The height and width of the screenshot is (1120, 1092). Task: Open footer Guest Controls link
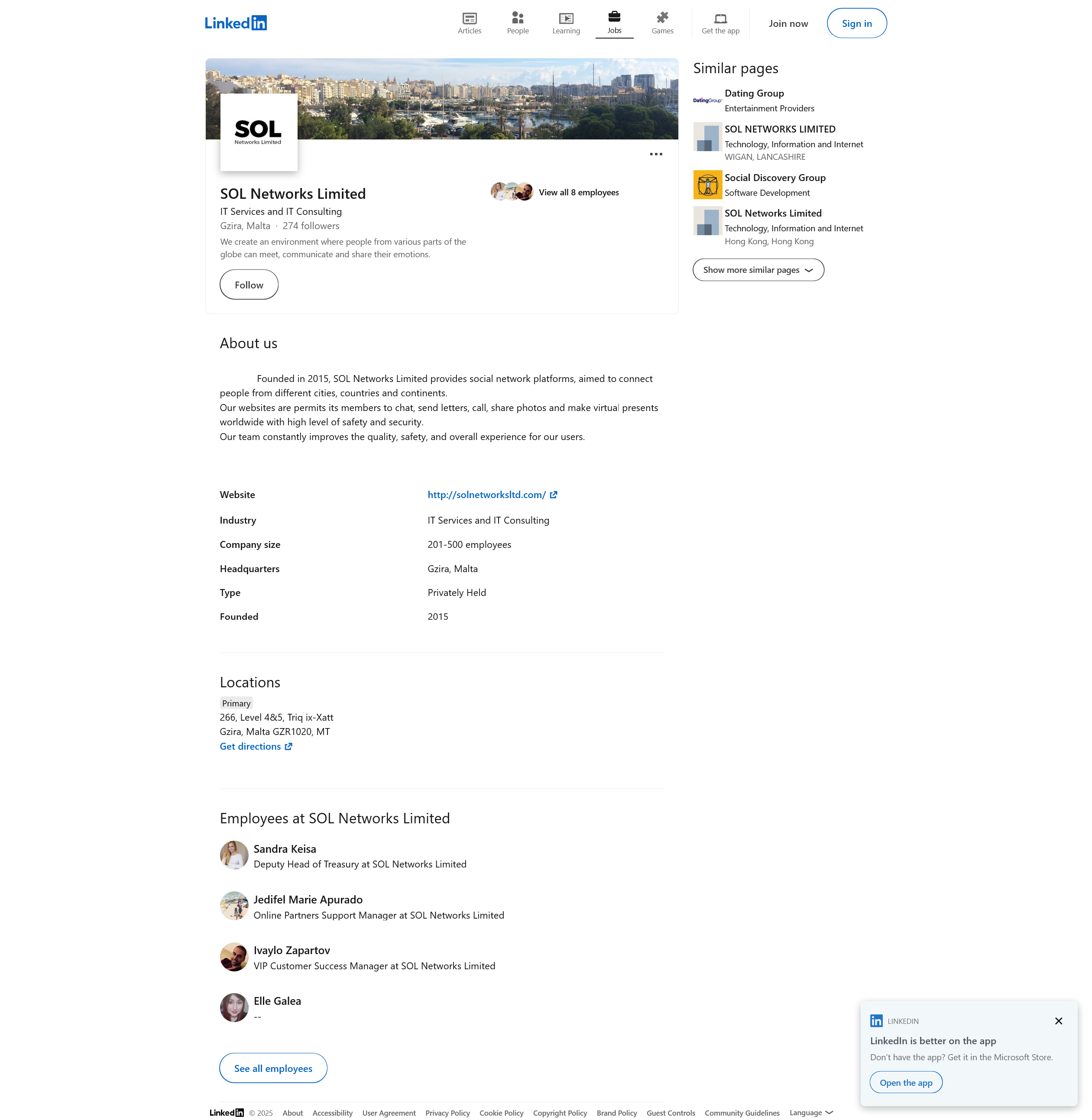[671, 1113]
